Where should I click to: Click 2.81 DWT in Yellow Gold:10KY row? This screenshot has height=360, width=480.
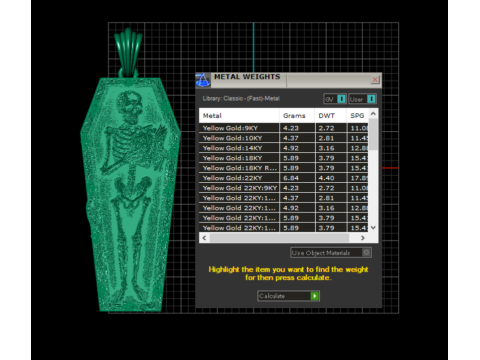click(330, 138)
